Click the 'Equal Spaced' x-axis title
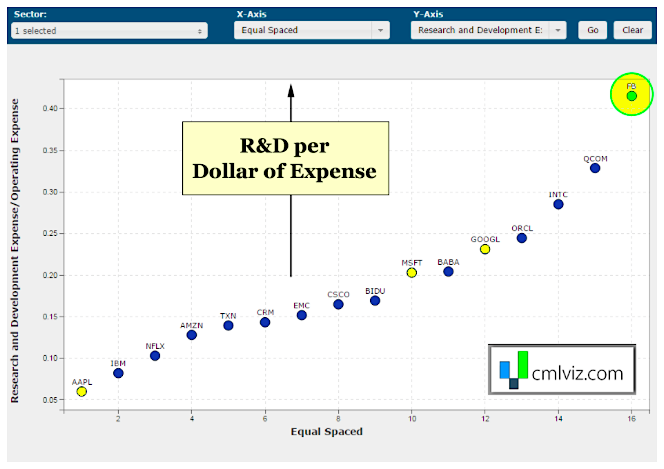 pos(326,431)
